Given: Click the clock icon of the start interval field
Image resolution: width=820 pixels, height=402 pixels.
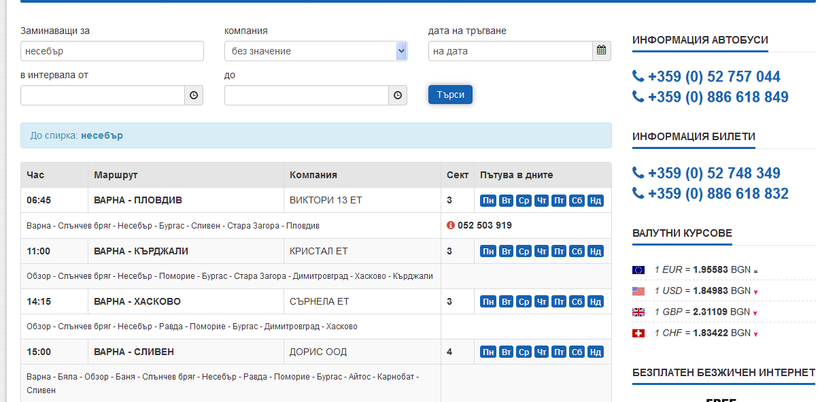Looking at the screenshot, I should click(x=194, y=95).
